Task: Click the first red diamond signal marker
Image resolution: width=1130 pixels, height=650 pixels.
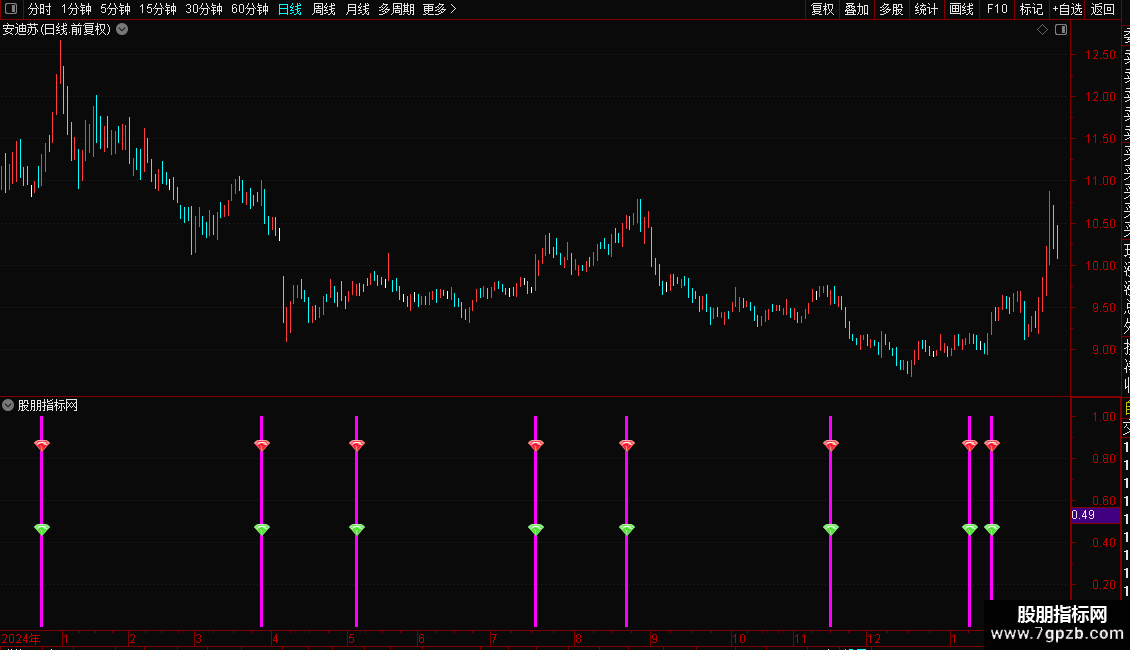Action: (x=42, y=445)
